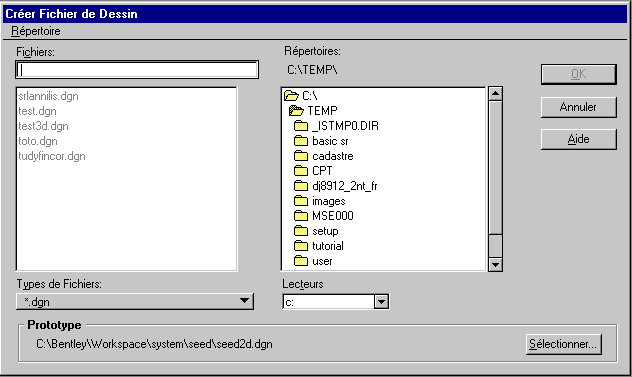Click the MSE000 folder icon
This screenshot has height=377, width=632.
pyautogui.click(x=301, y=216)
